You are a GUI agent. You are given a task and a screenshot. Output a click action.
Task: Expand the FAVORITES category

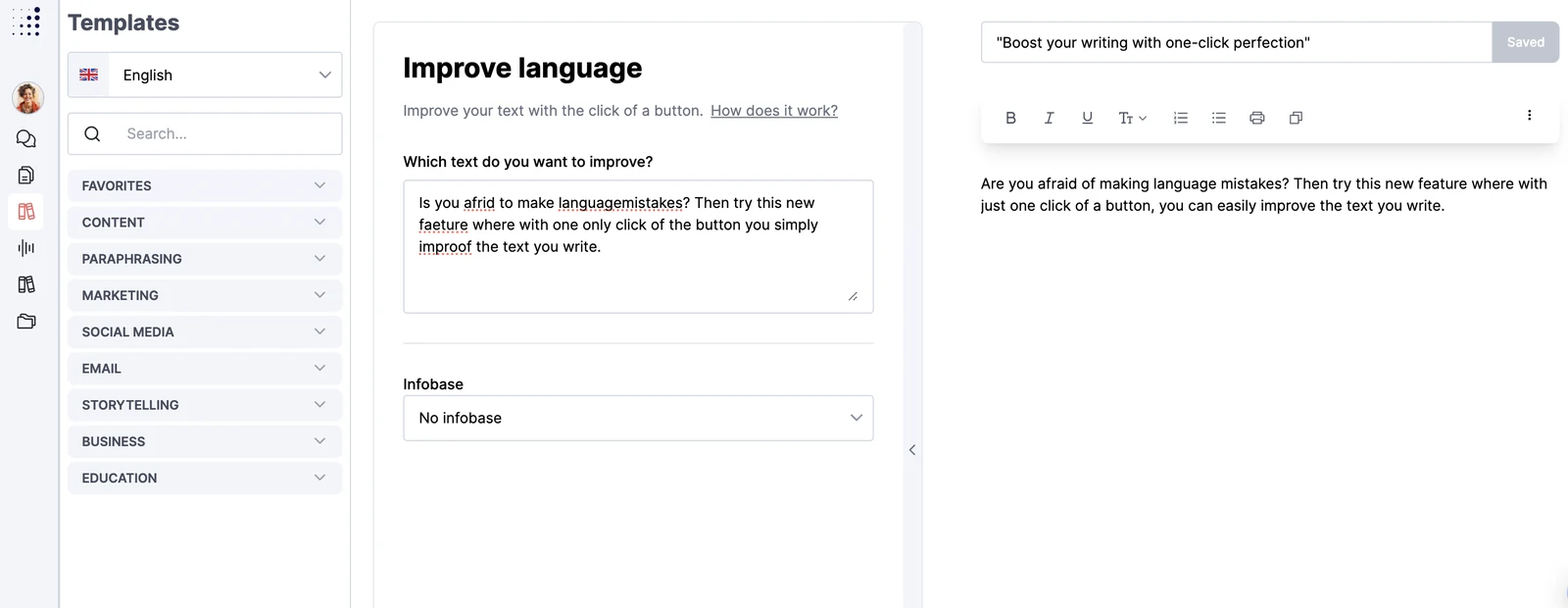point(205,185)
